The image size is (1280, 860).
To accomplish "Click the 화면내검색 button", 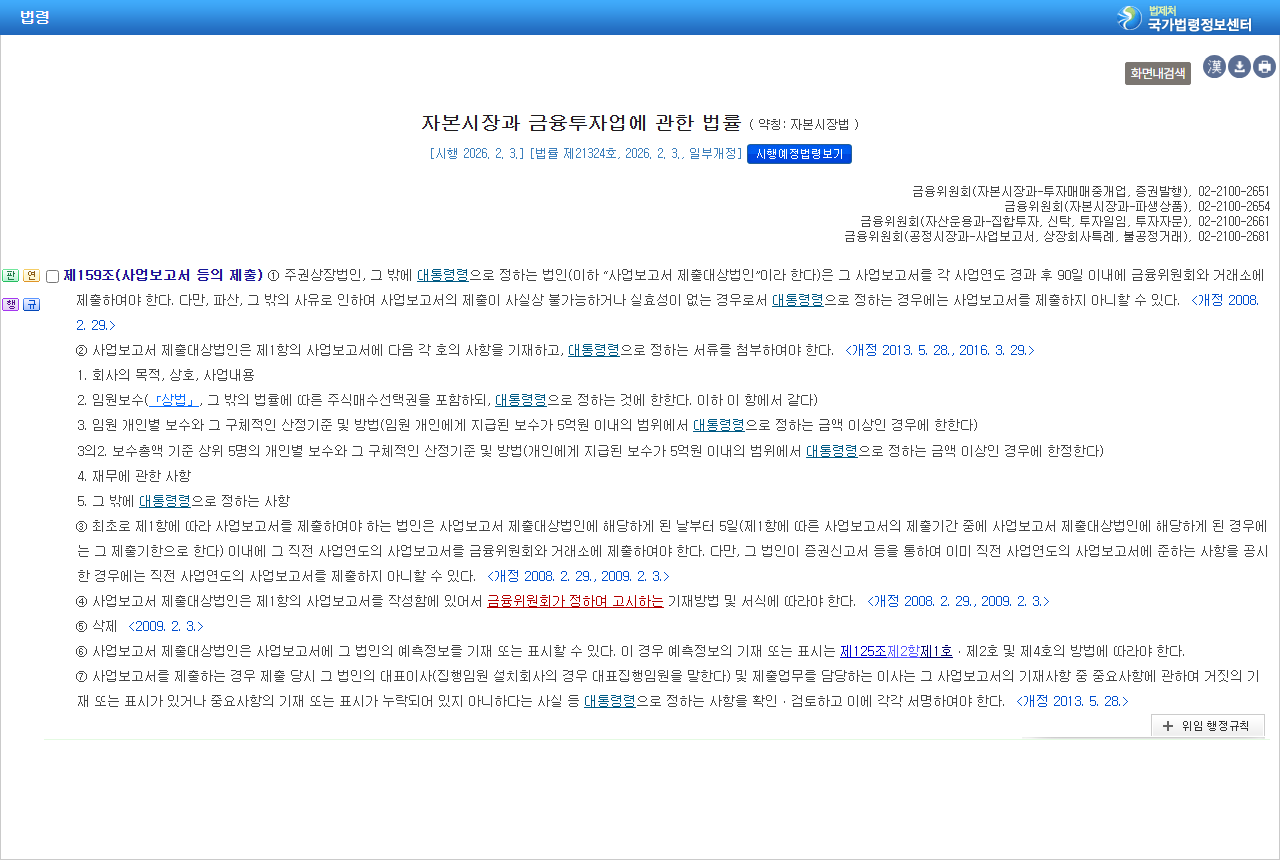I will [x=1158, y=73].
